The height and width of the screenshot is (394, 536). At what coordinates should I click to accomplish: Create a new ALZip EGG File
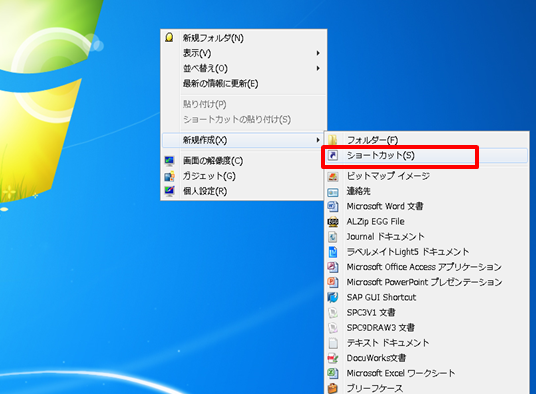pos(426,222)
